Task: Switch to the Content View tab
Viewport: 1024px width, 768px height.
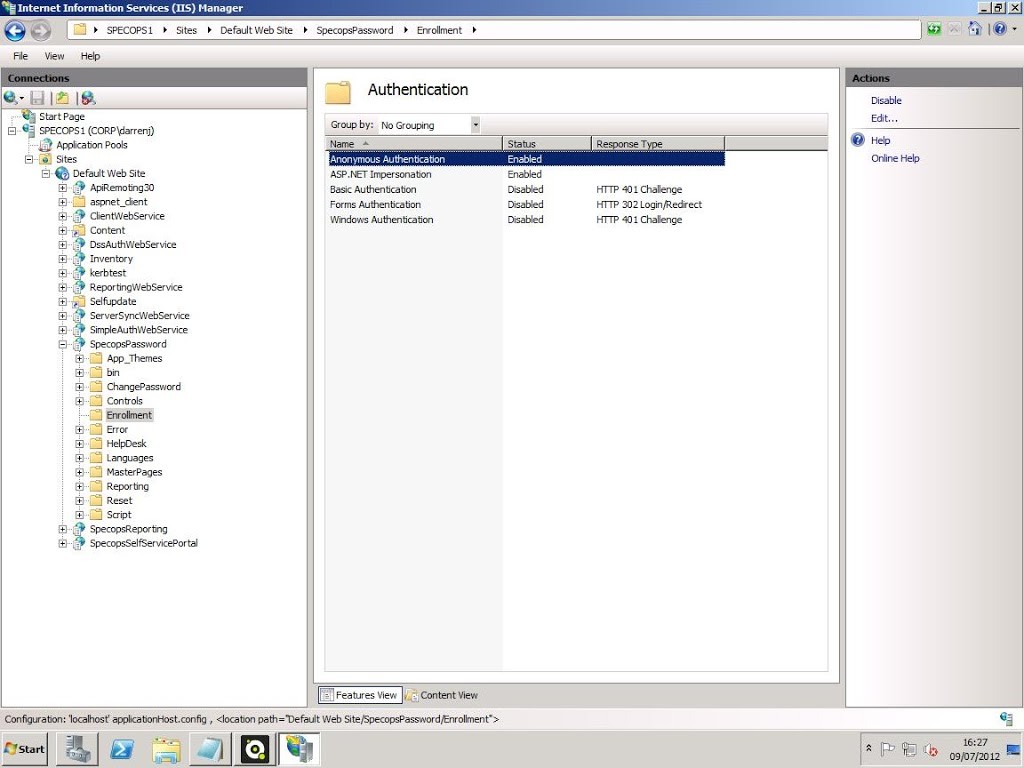Action: pos(442,695)
